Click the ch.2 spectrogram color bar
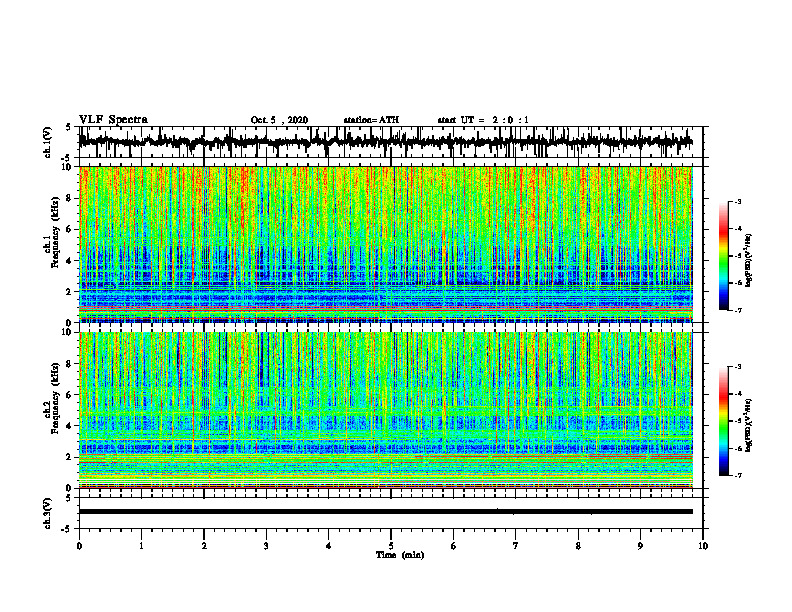Screen dimensions: 792x612 pyautogui.click(x=724, y=421)
